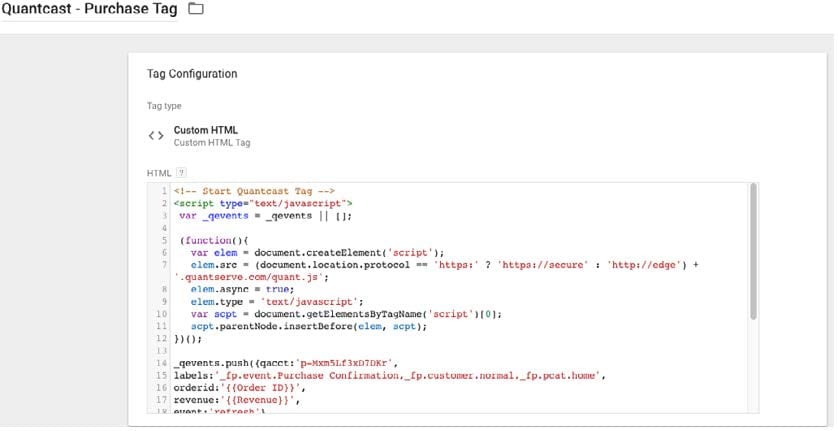838x431 pixels.
Task: Edit the 'Quantcast - Purchase Tag' title field
Action: coord(89,9)
